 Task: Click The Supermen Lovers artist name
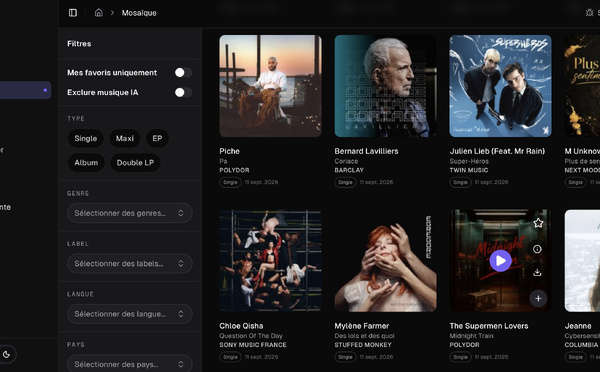coord(489,326)
